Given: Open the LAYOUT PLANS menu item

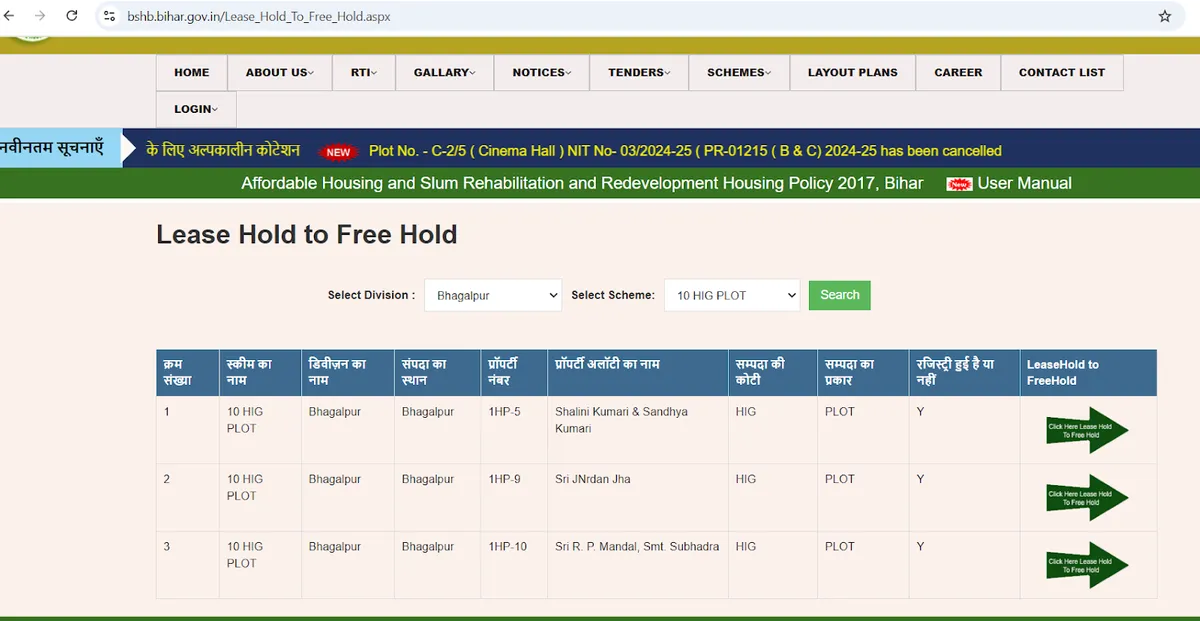Looking at the screenshot, I should (852, 72).
